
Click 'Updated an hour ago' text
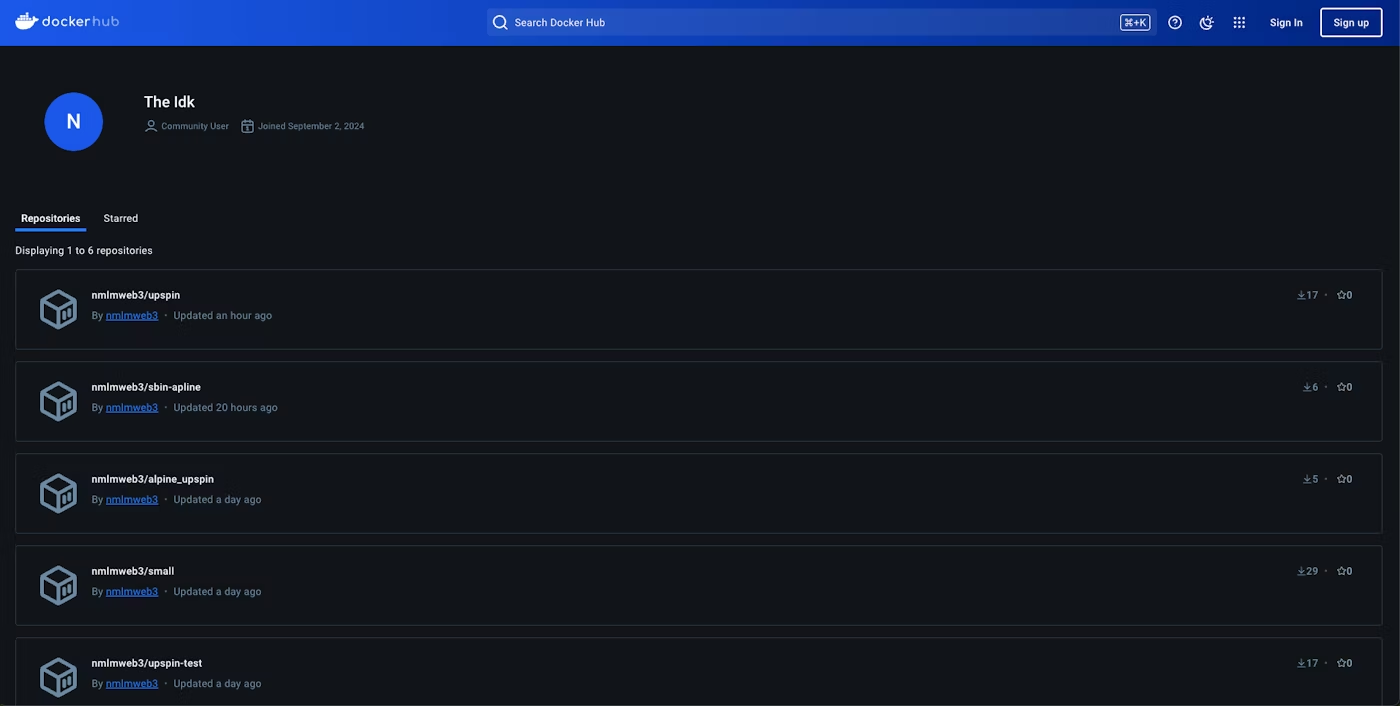(223, 315)
